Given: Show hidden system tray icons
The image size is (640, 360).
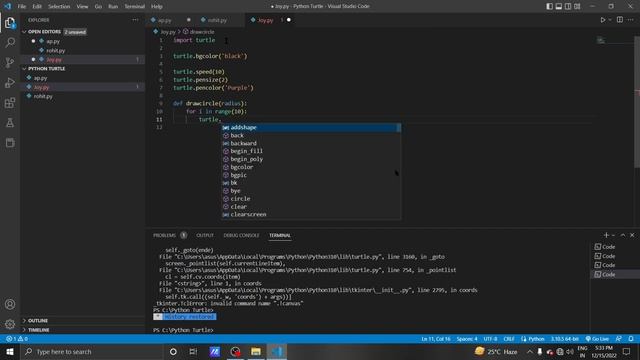Looking at the screenshot, I should [529, 351].
